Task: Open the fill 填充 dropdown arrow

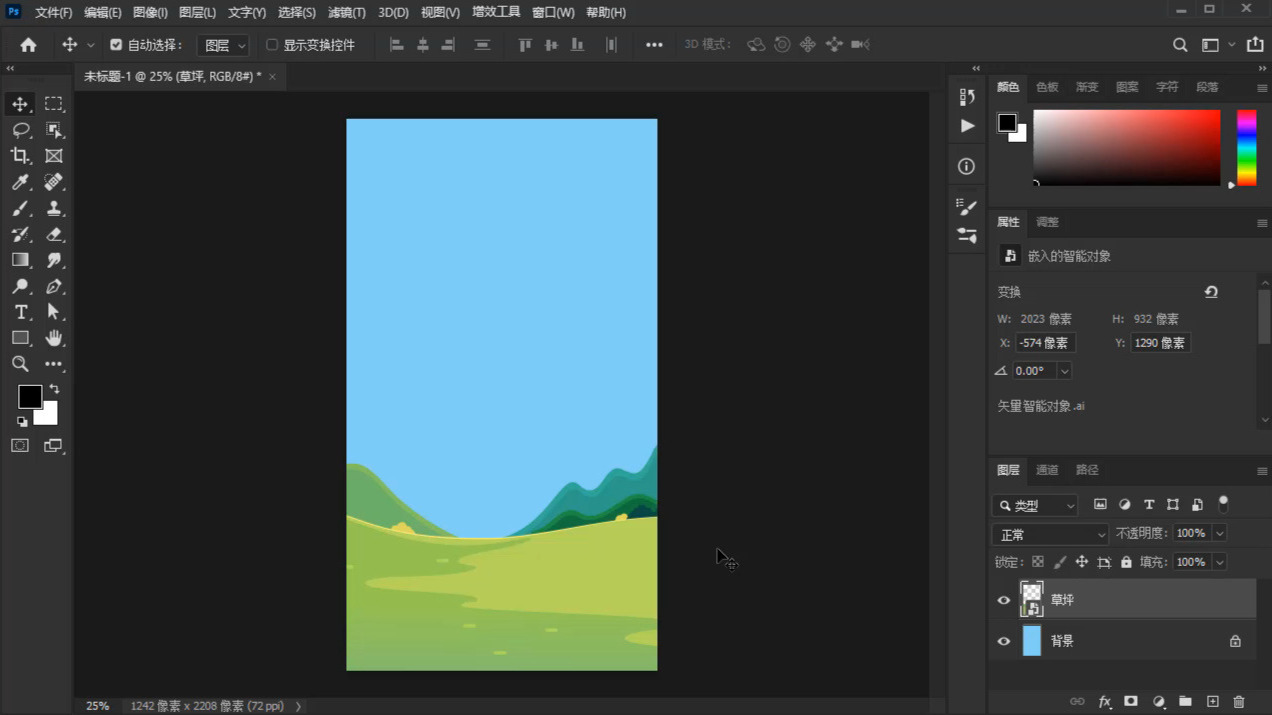Action: pyautogui.click(x=1219, y=562)
